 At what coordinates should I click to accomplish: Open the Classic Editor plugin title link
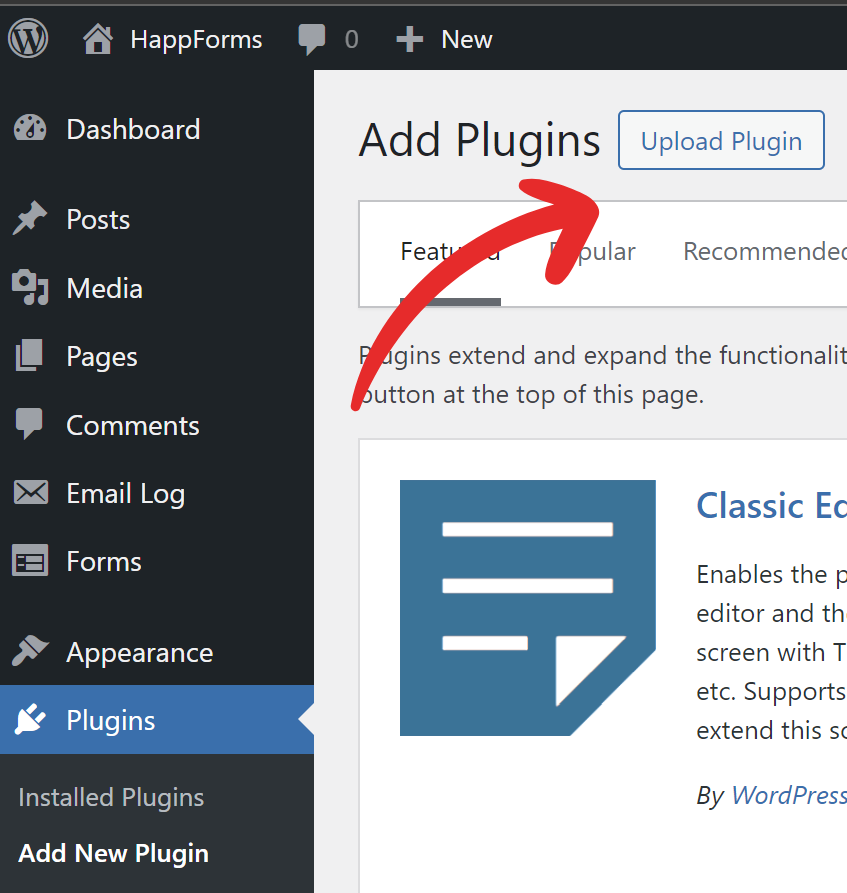772,506
